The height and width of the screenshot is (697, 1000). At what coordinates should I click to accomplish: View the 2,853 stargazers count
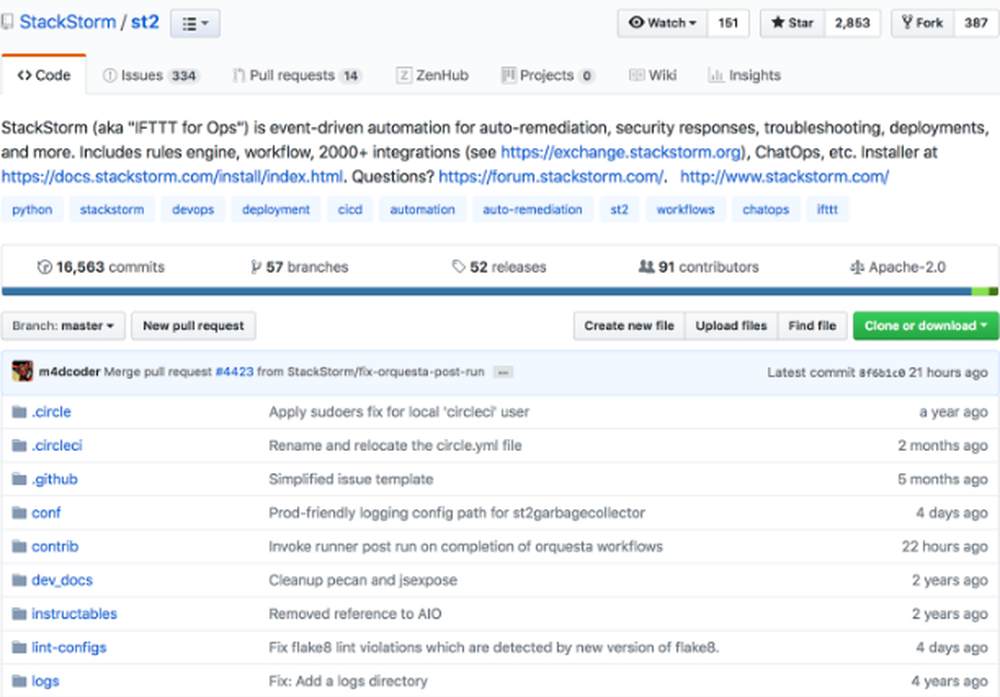click(x=852, y=23)
